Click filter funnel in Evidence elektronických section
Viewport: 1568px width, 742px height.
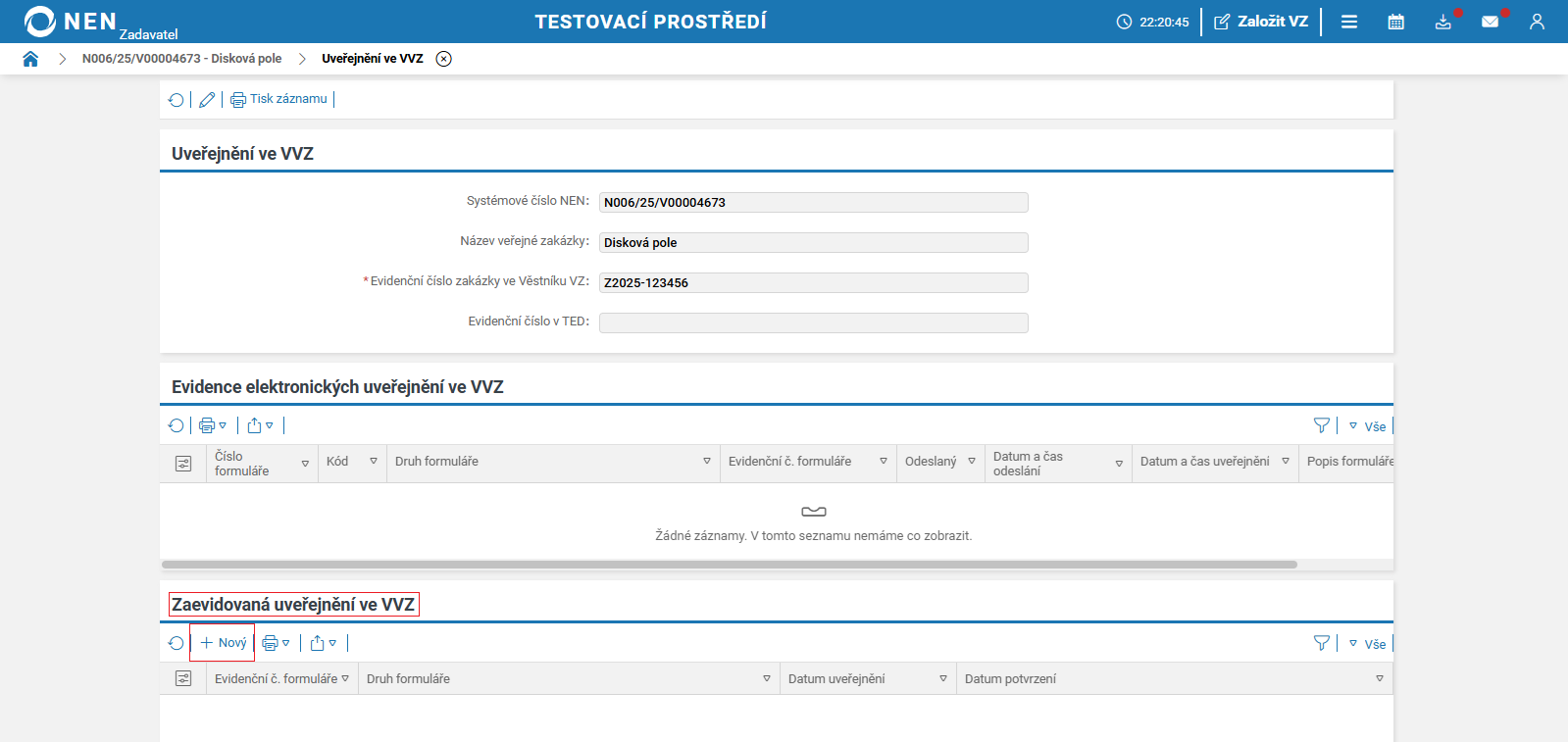(1321, 425)
